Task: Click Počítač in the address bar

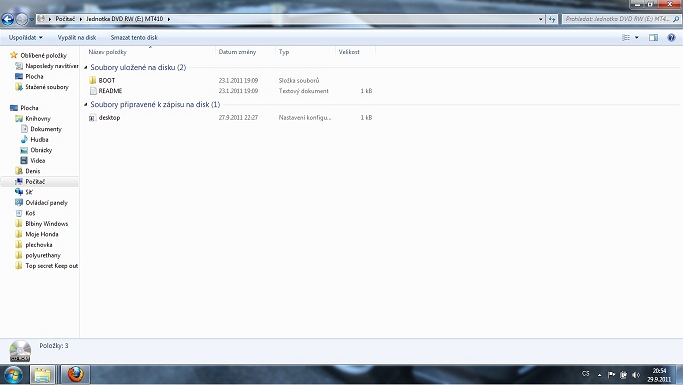Action: tap(65, 19)
